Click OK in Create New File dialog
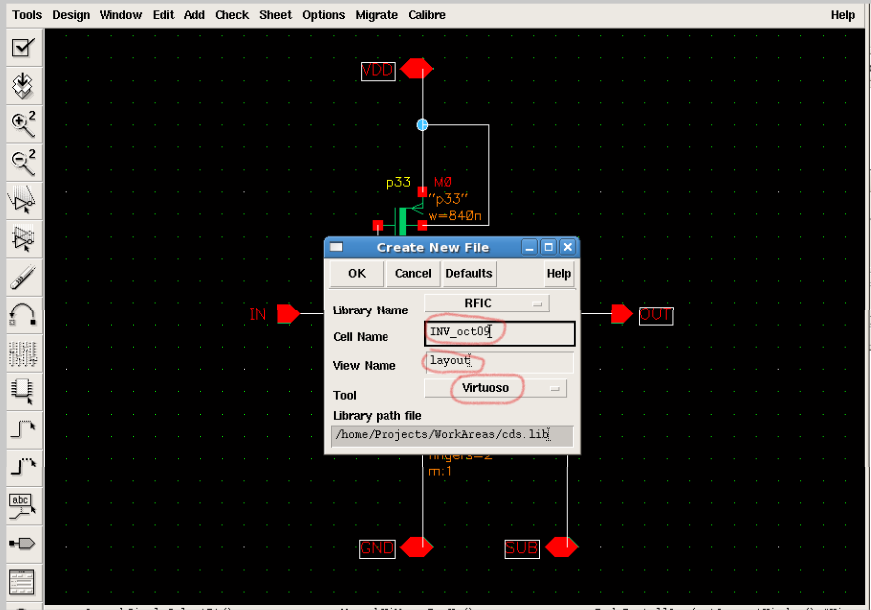 tap(357, 273)
